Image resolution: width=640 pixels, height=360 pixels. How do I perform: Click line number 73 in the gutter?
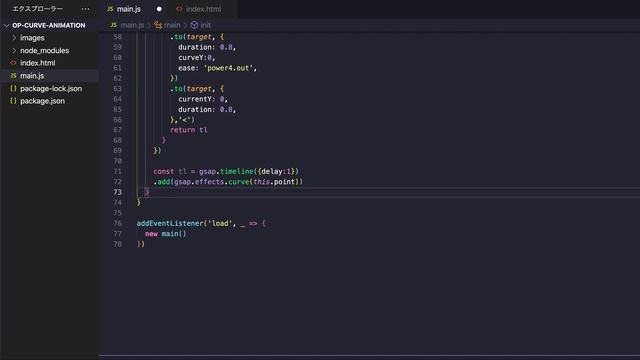point(118,192)
